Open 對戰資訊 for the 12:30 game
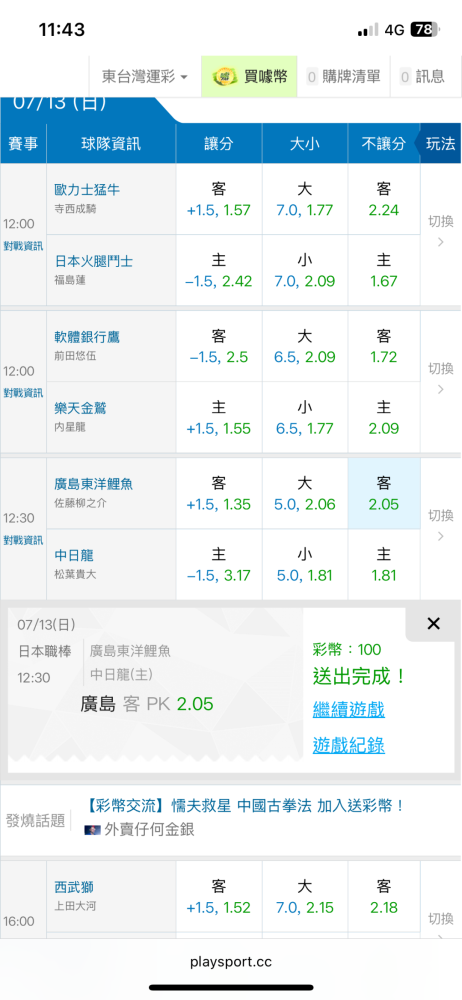462x1000 pixels. pos(23,540)
